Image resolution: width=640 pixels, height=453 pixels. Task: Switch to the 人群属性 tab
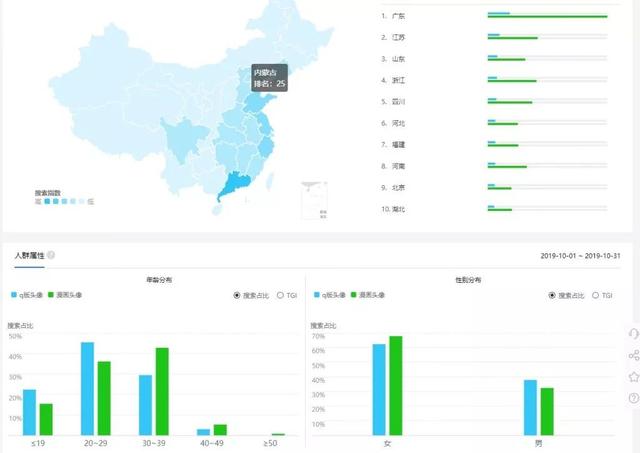click(x=28, y=255)
